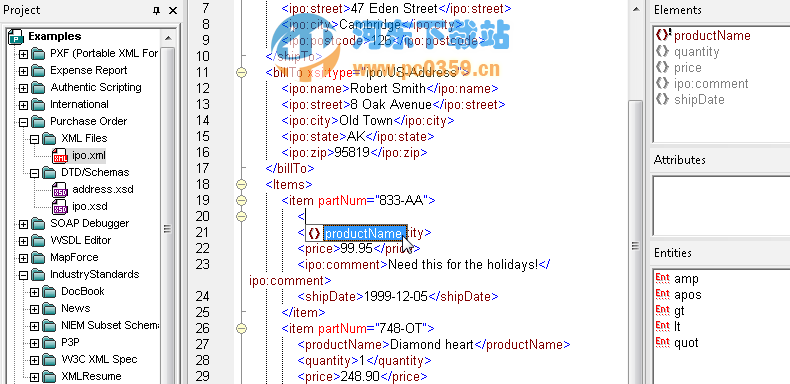Insert the quot entity
790x384 pixels.
click(686, 343)
